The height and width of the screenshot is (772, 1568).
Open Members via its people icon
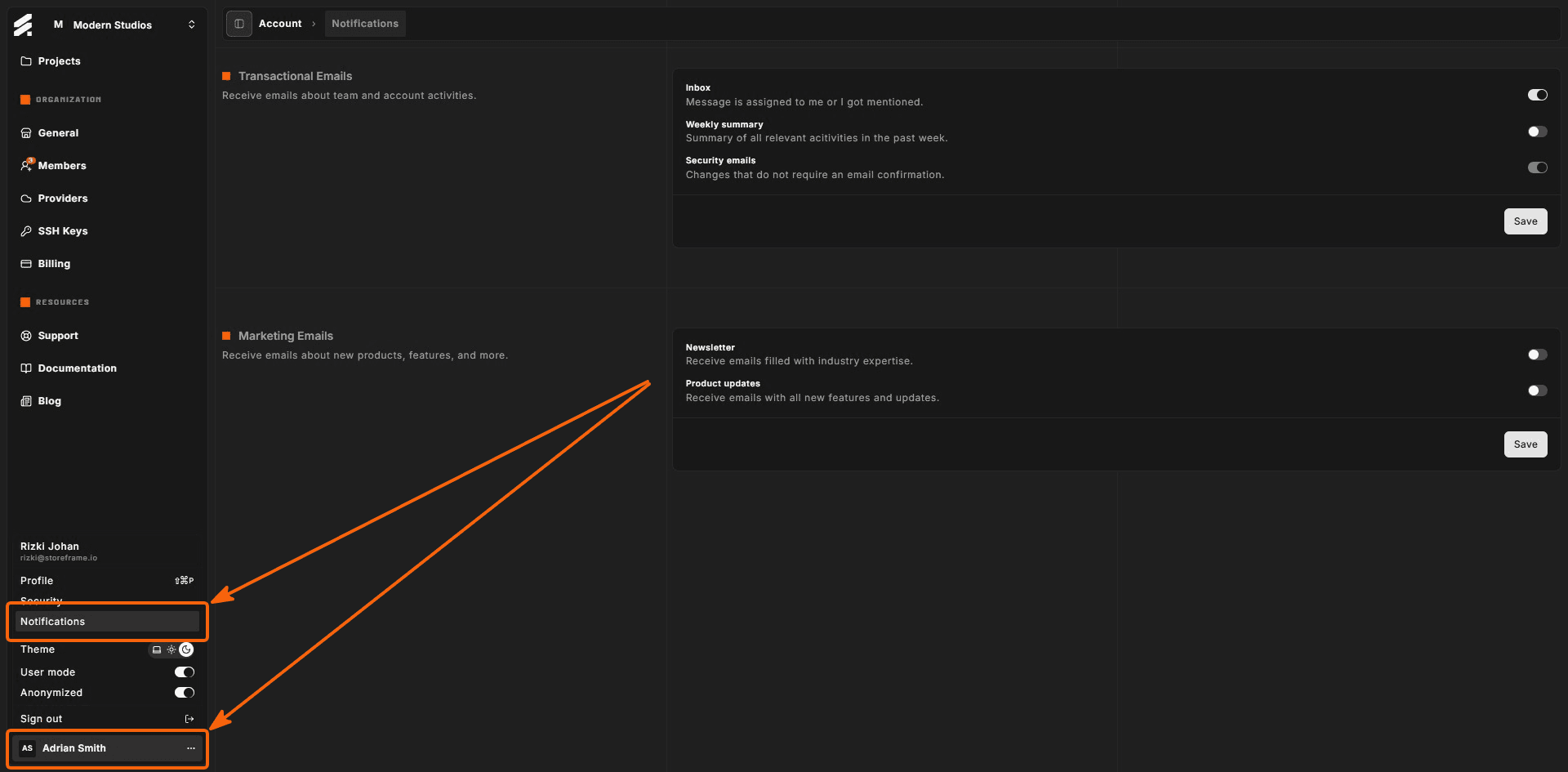click(x=26, y=166)
